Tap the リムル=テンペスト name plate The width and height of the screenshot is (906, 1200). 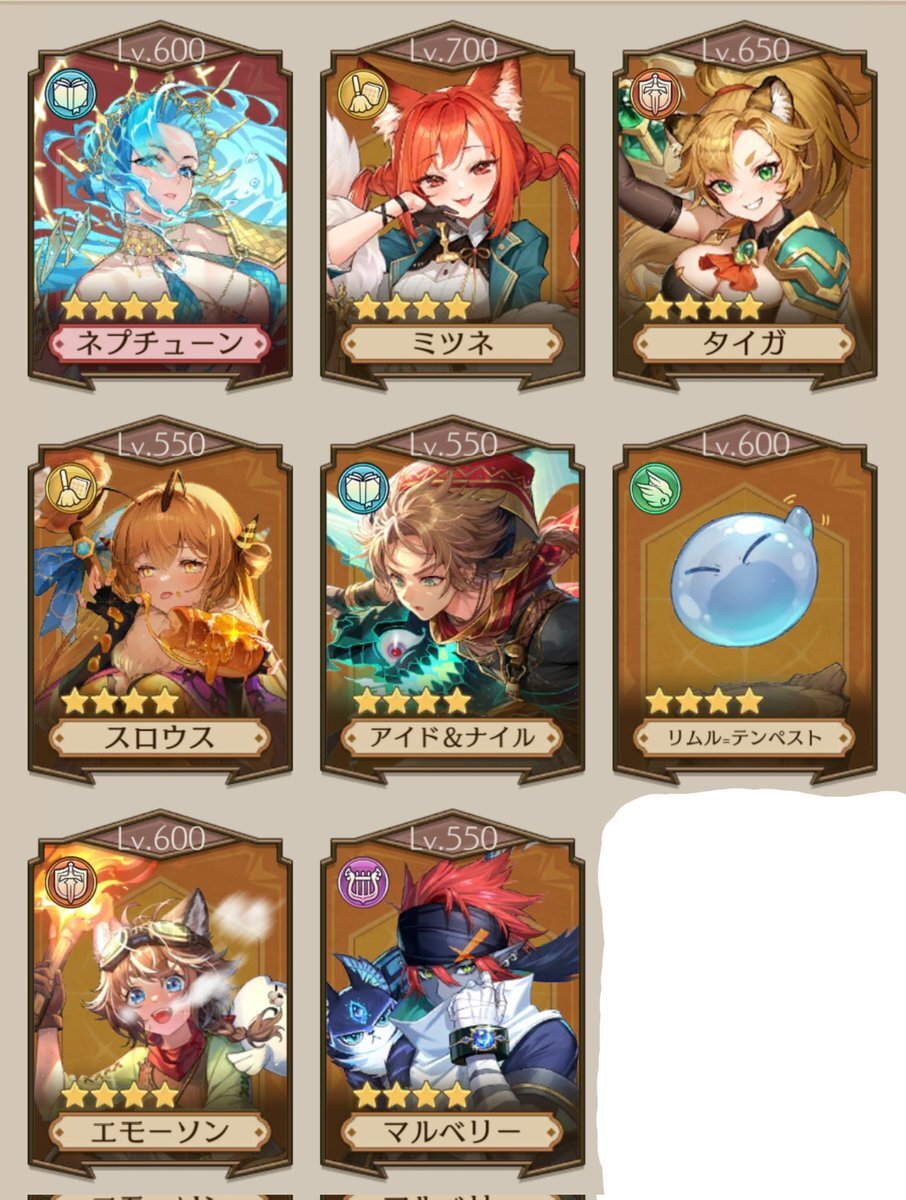click(x=744, y=738)
